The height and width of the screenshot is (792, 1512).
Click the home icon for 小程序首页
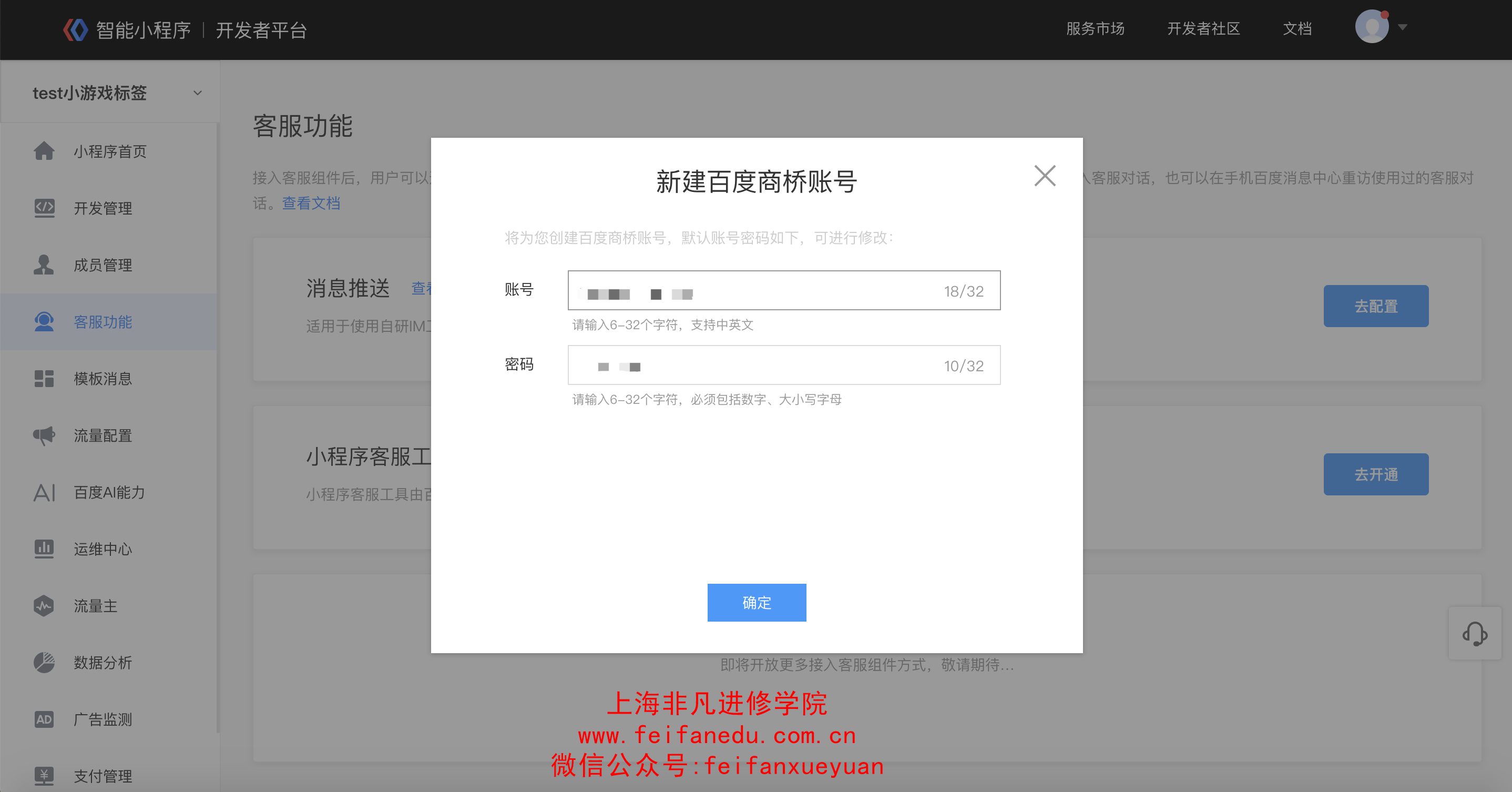[44, 151]
